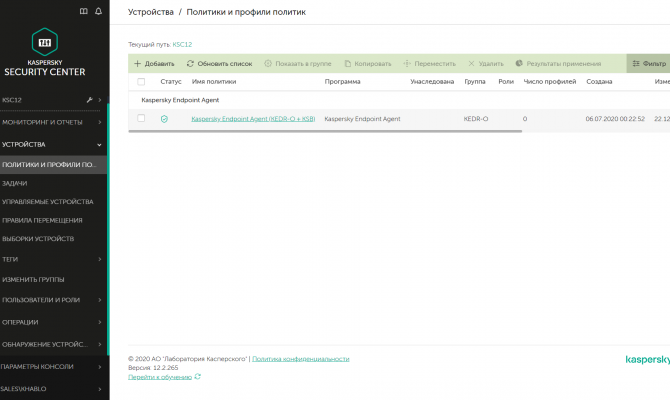Screen dimensions: 670x400
Task: Expand Обнаружение устройств chevron
Action: tap(100, 344)
